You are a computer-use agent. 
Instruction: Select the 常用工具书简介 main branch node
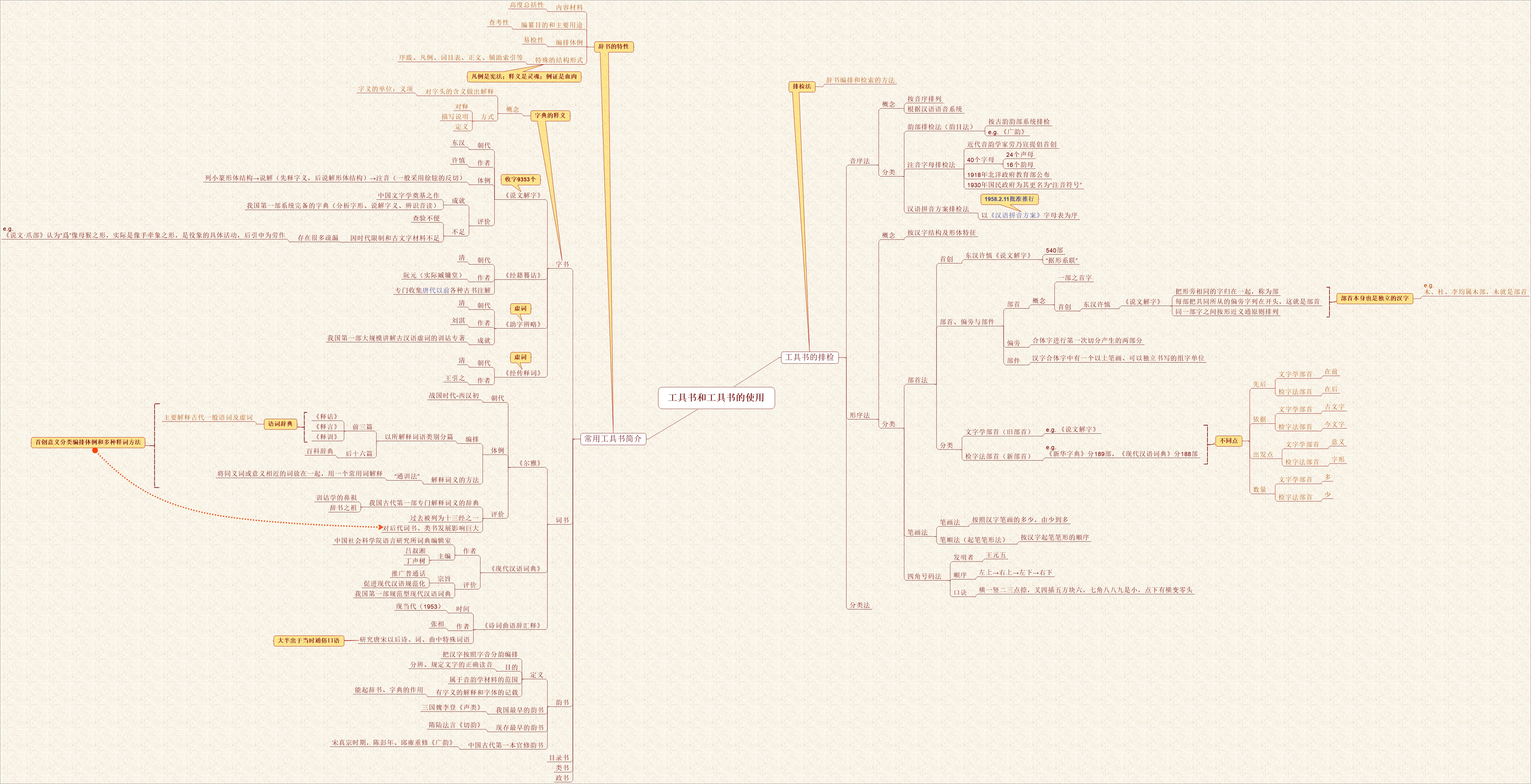[x=613, y=438]
